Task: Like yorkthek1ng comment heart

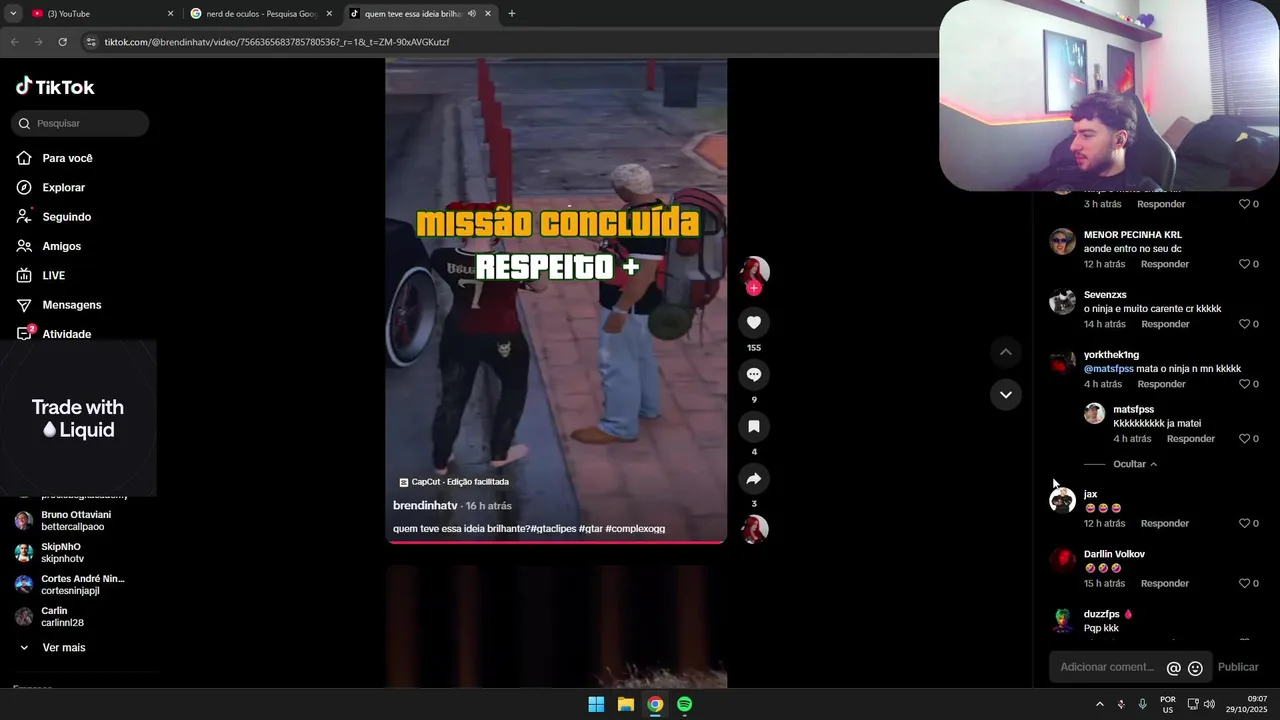Action: point(1245,384)
